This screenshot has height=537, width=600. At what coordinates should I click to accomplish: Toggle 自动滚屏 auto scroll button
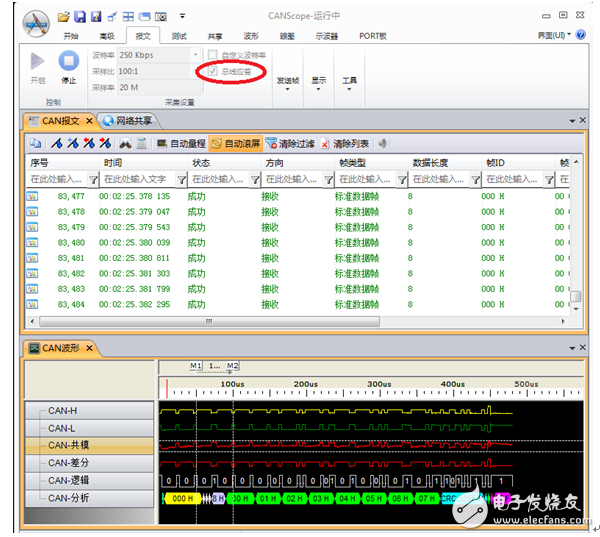point(237,143)
